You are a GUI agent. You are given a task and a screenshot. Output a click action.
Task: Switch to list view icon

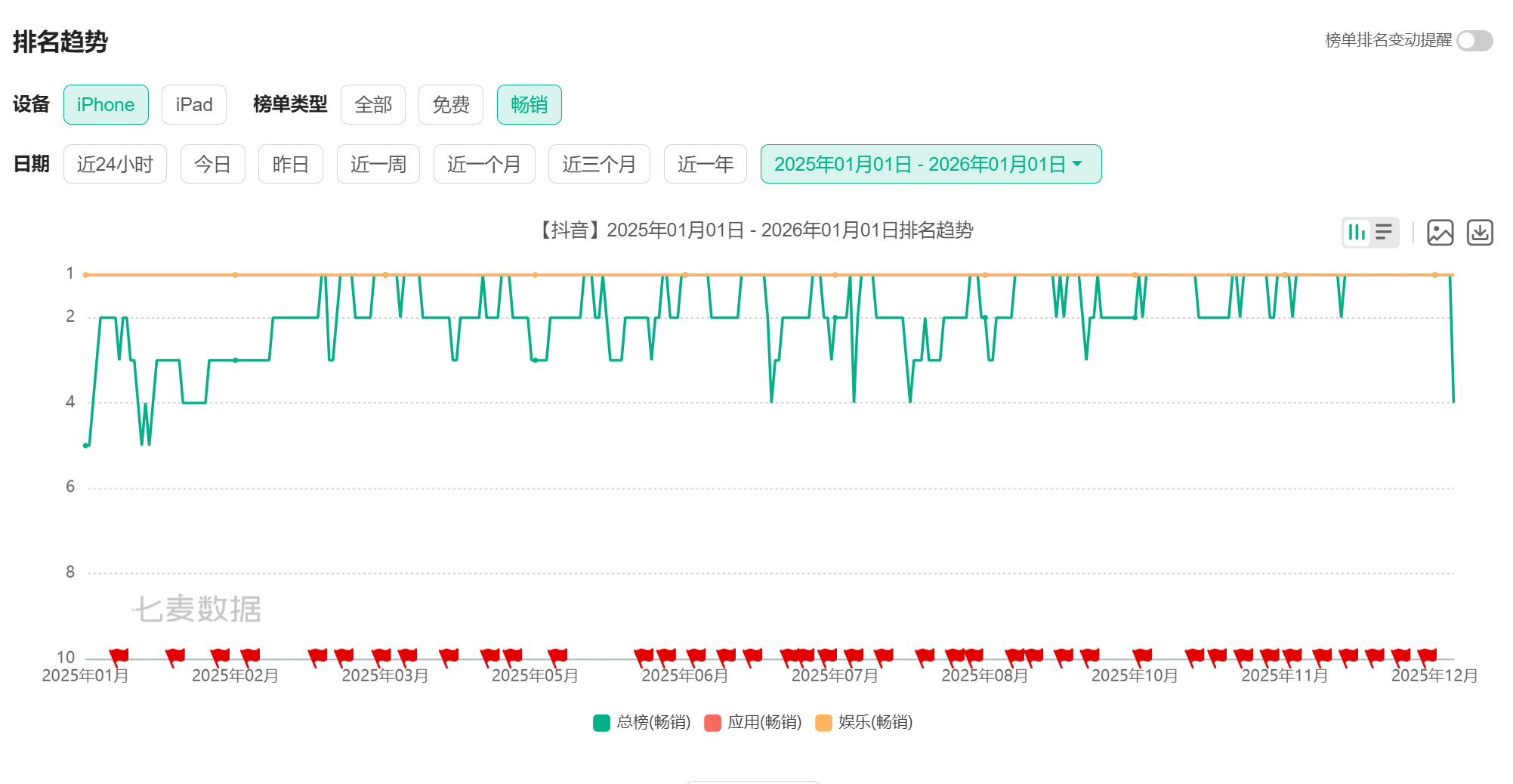(x=1384, y=233)
